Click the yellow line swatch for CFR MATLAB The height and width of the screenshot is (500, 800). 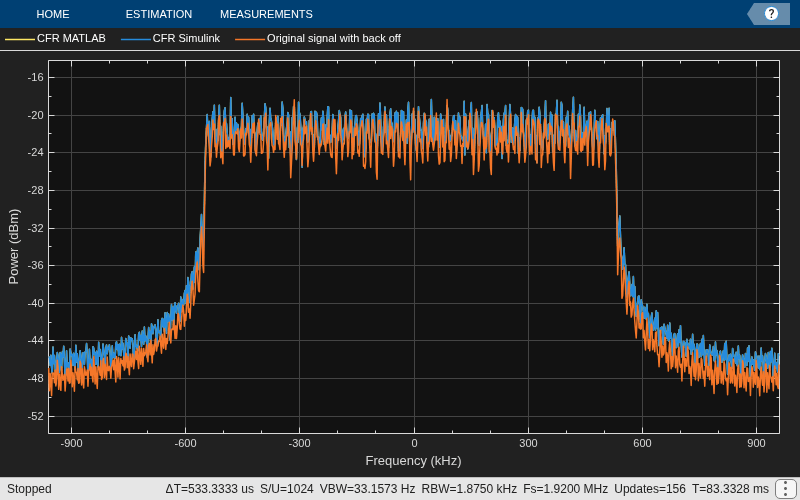click(x=20, y=39)
